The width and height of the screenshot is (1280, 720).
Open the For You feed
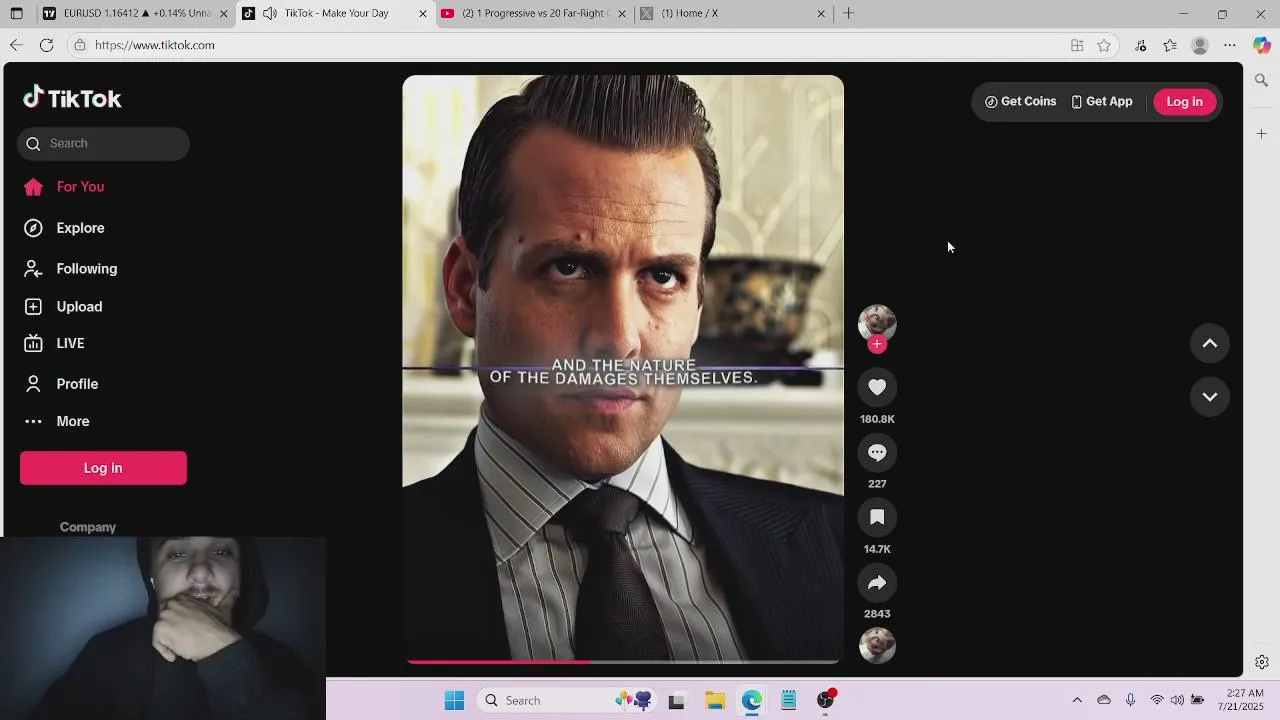[64, 187]
